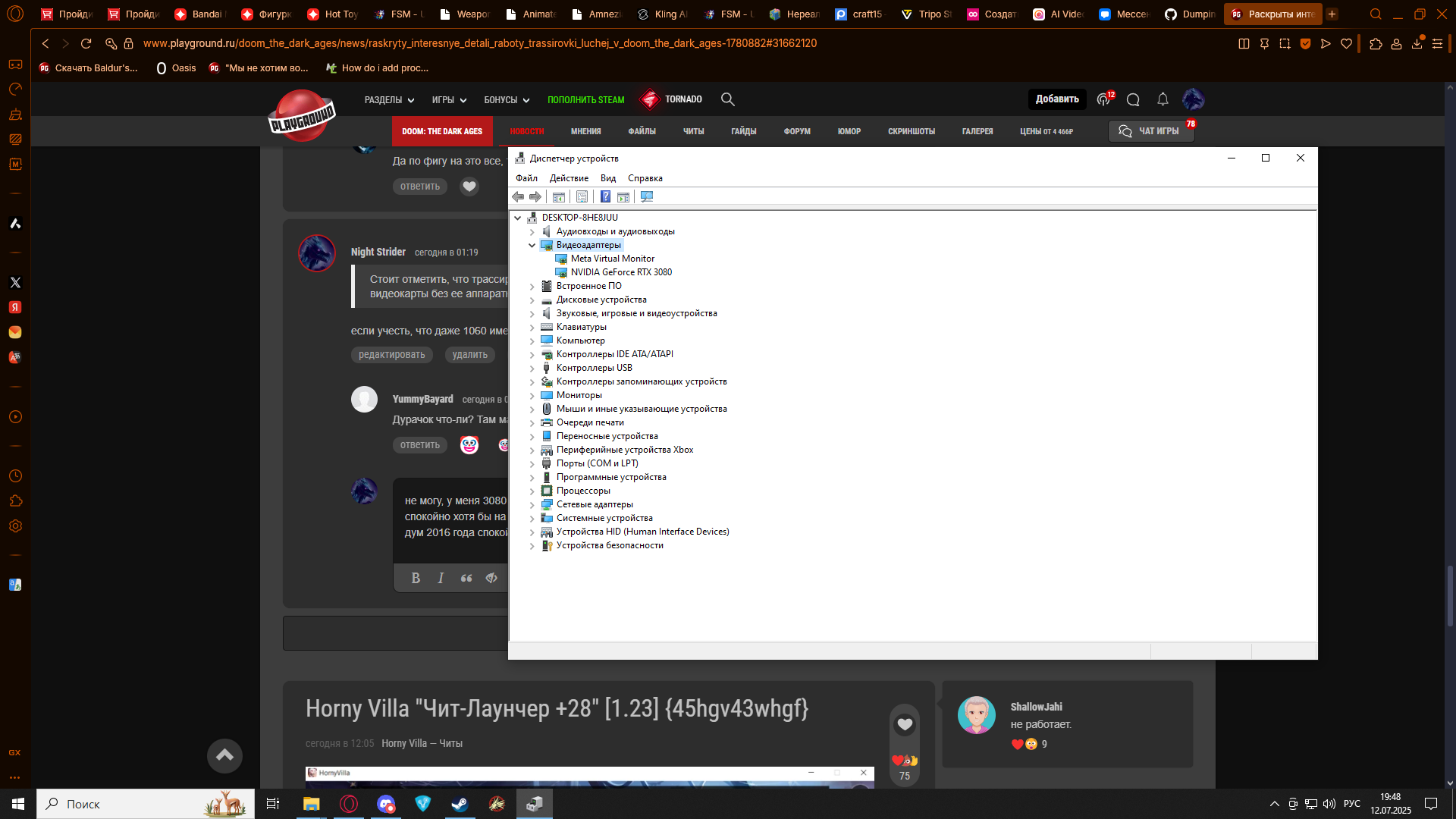Open a new browser tab with plus button
The height and width of the screenshot is (819, 1456).
coord(1332,14)
